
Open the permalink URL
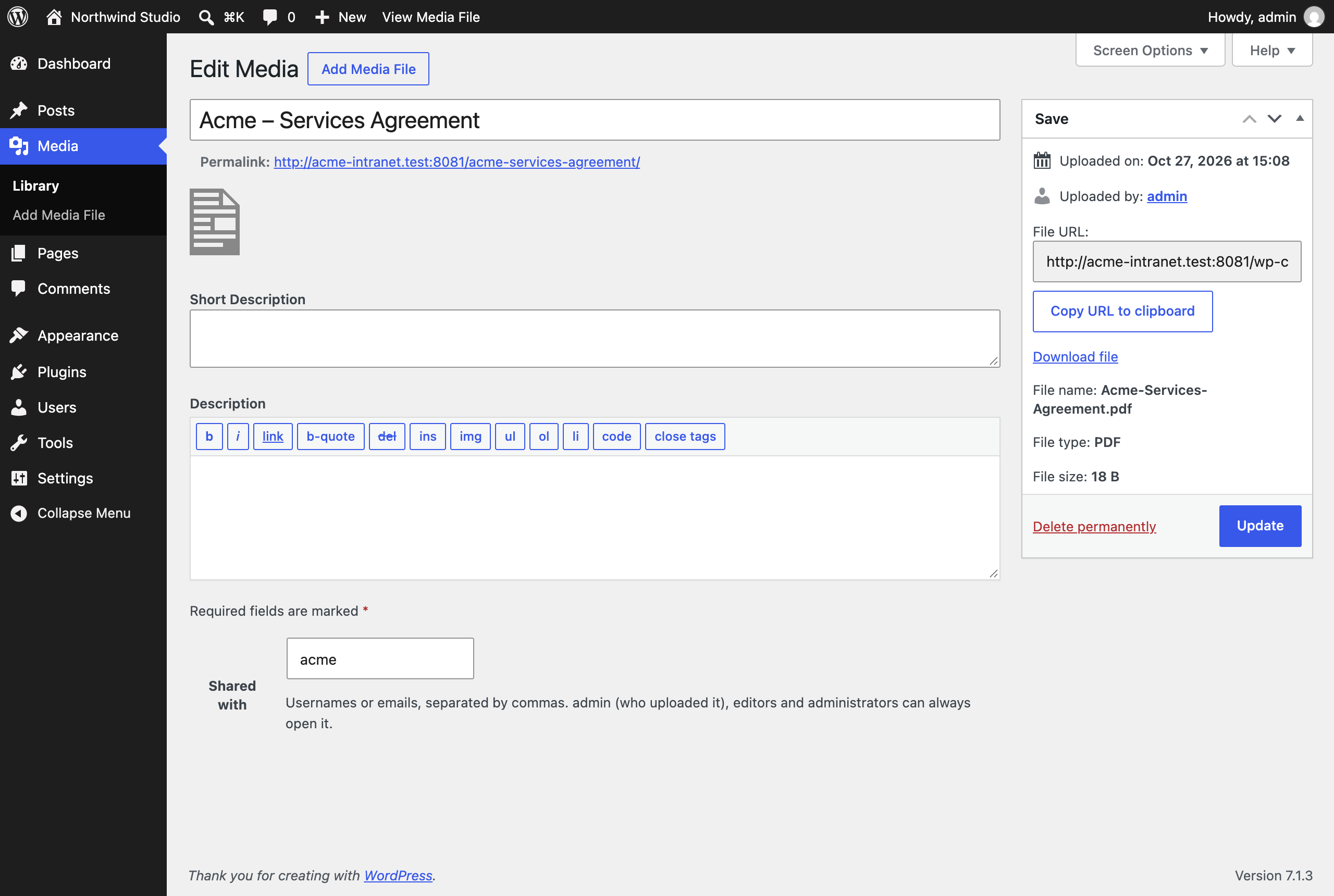click(x=456, y=161)
